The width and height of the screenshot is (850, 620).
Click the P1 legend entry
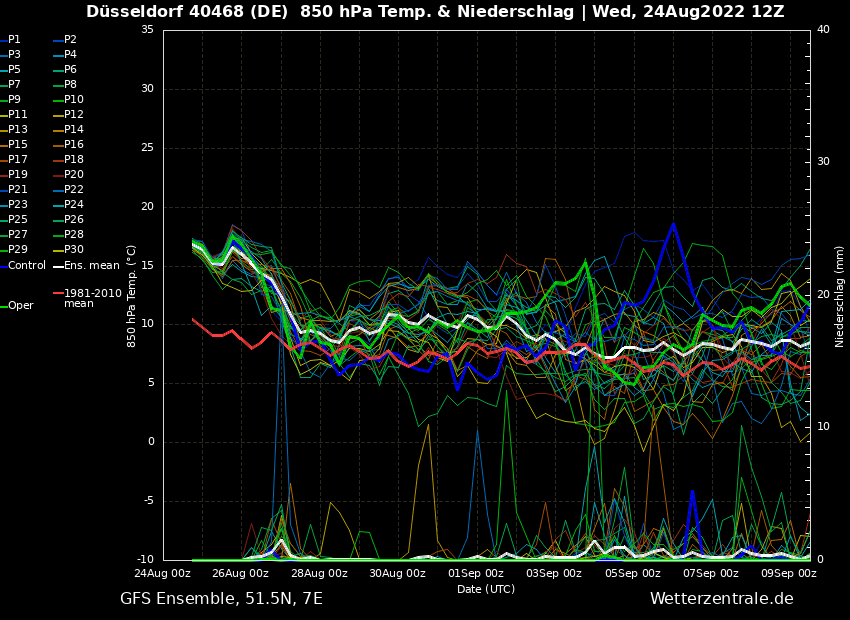(14, 40)
